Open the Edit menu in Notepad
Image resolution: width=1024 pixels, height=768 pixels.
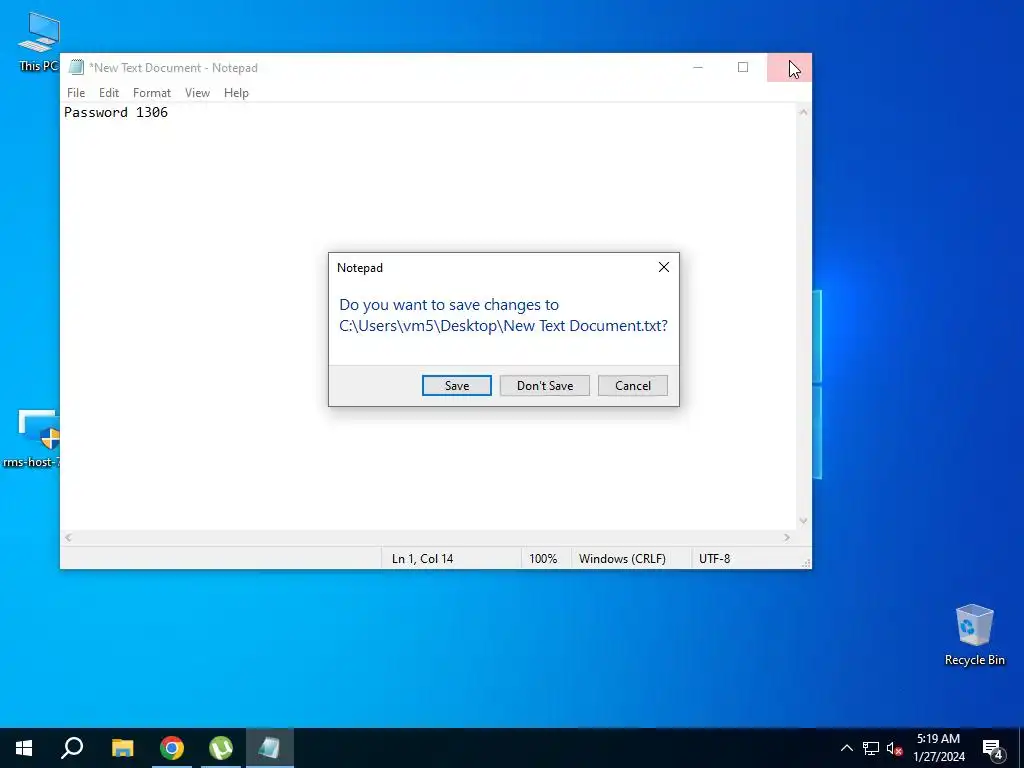pos(108,93)
